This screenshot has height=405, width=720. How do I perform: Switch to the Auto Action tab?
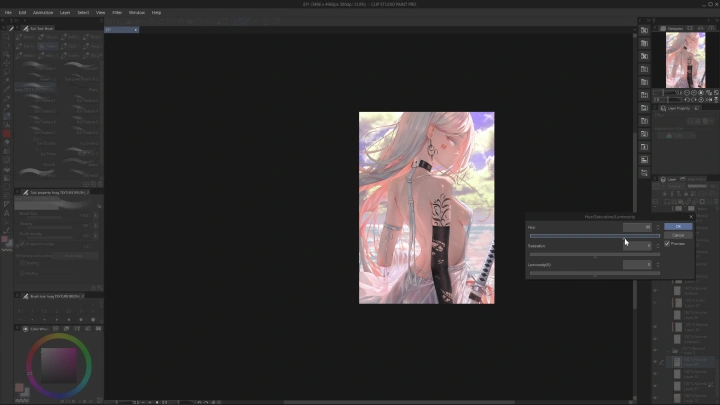click(693, 179)
